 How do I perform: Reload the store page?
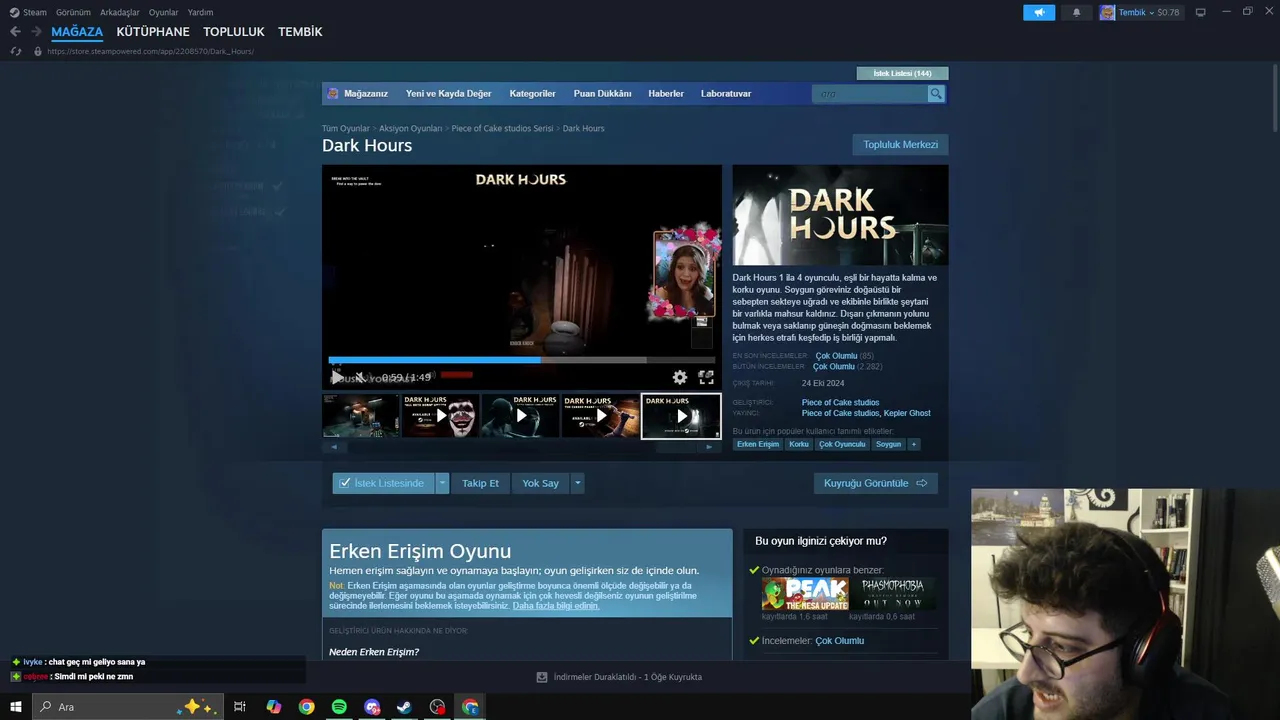coord(15,51)
